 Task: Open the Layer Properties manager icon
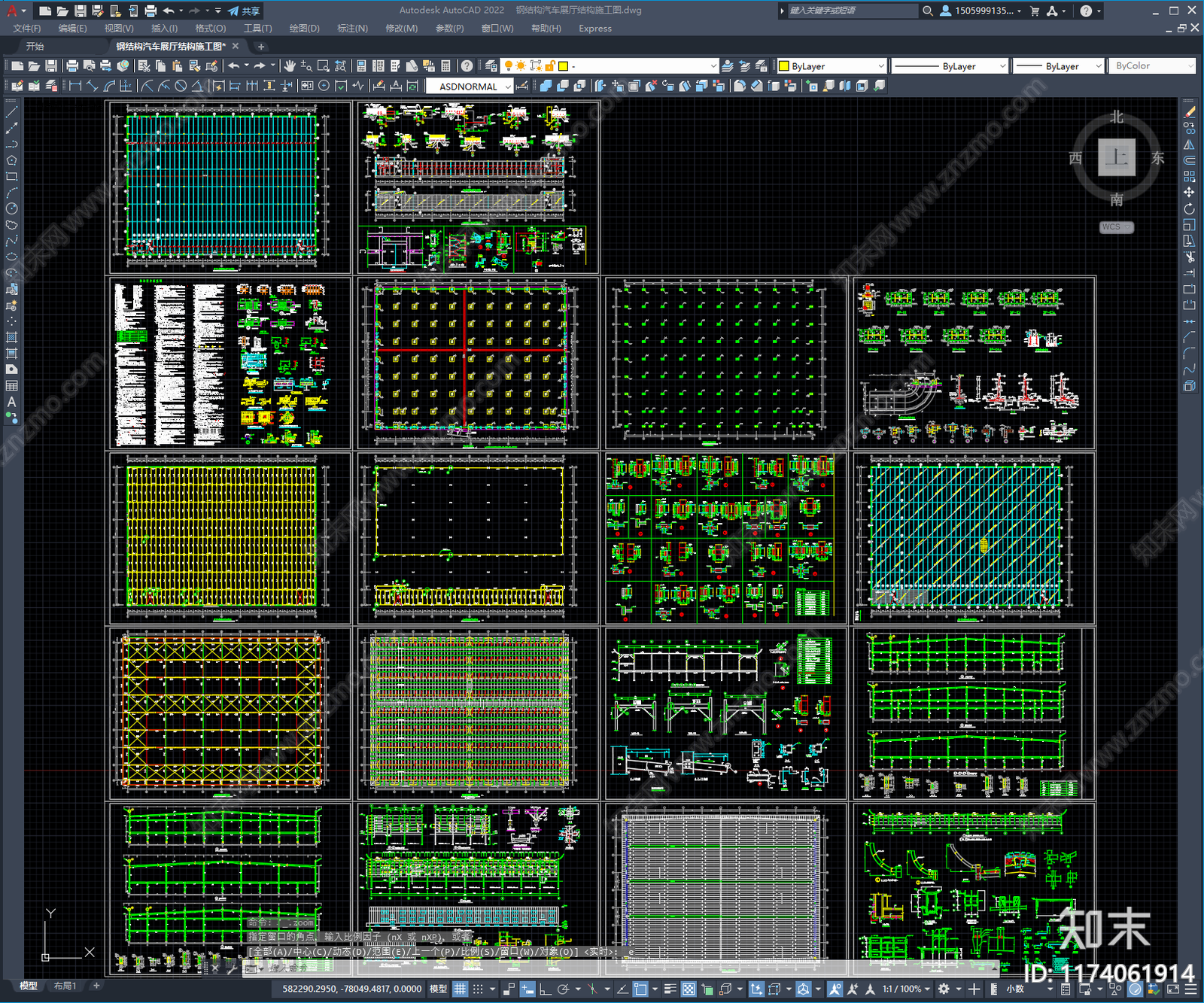pyautogui.click(x=491, y=66)
